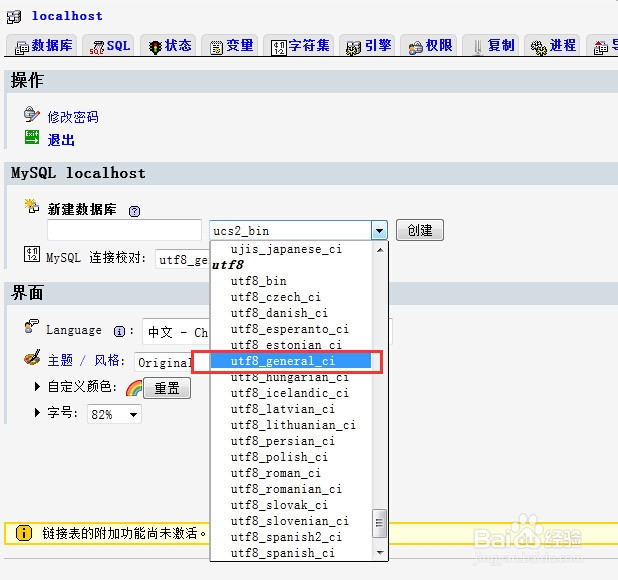This screenshot has height=580, width=618.
Task: Click the variables list icon
Action: 216,48
